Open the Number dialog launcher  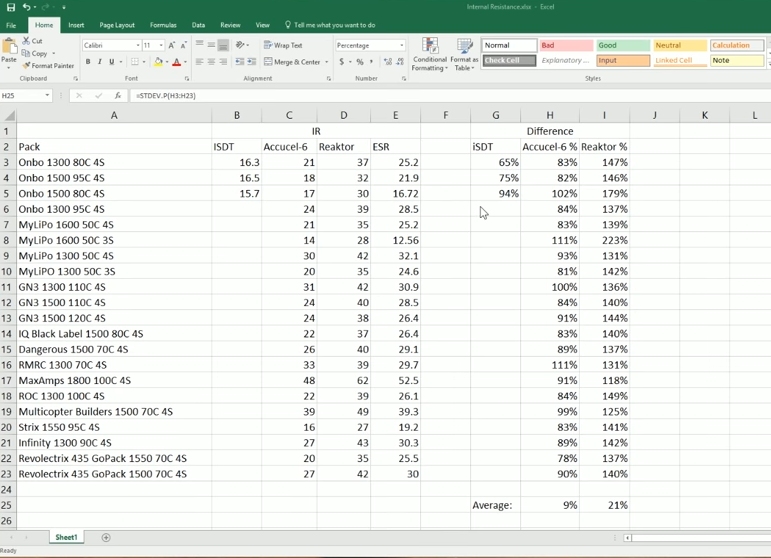(x=404, y=79)
